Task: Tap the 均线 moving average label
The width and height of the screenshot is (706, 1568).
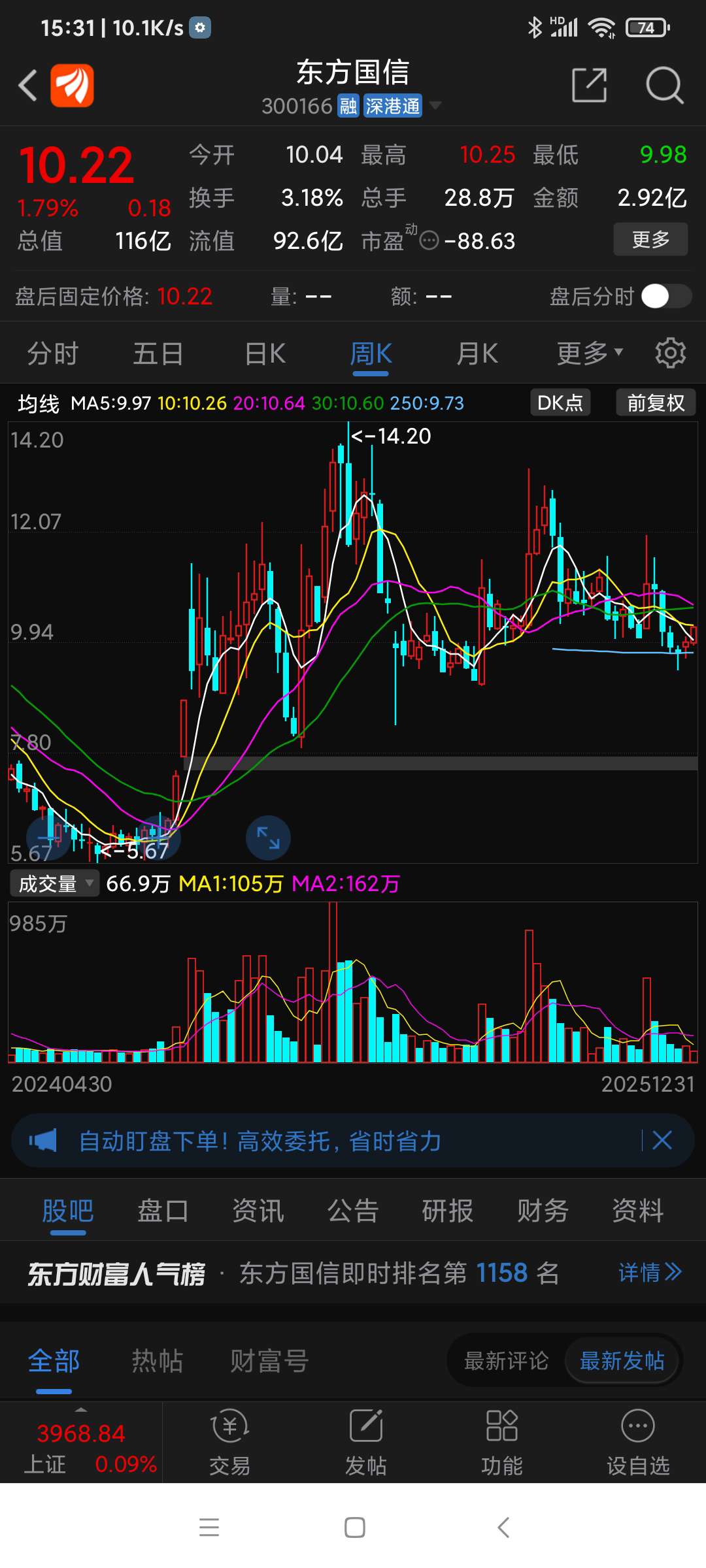Action: [x=39, y=403]
